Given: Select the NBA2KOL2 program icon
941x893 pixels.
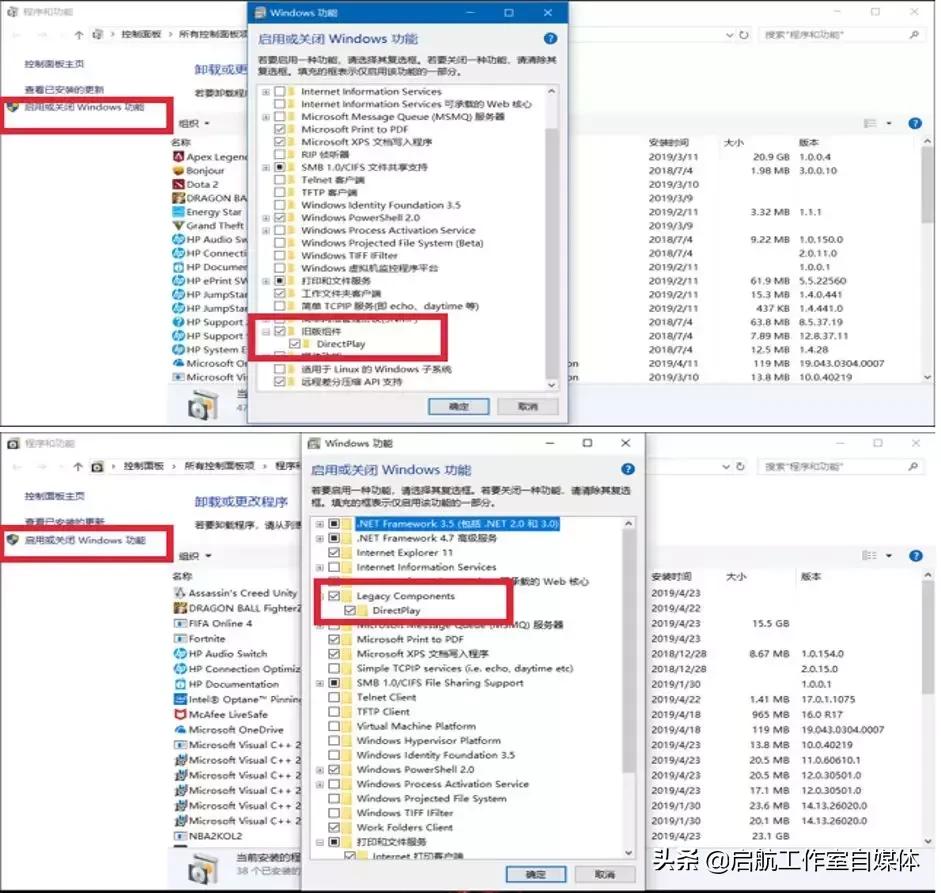Looking at the screenshot, I should tap(179, 835).
